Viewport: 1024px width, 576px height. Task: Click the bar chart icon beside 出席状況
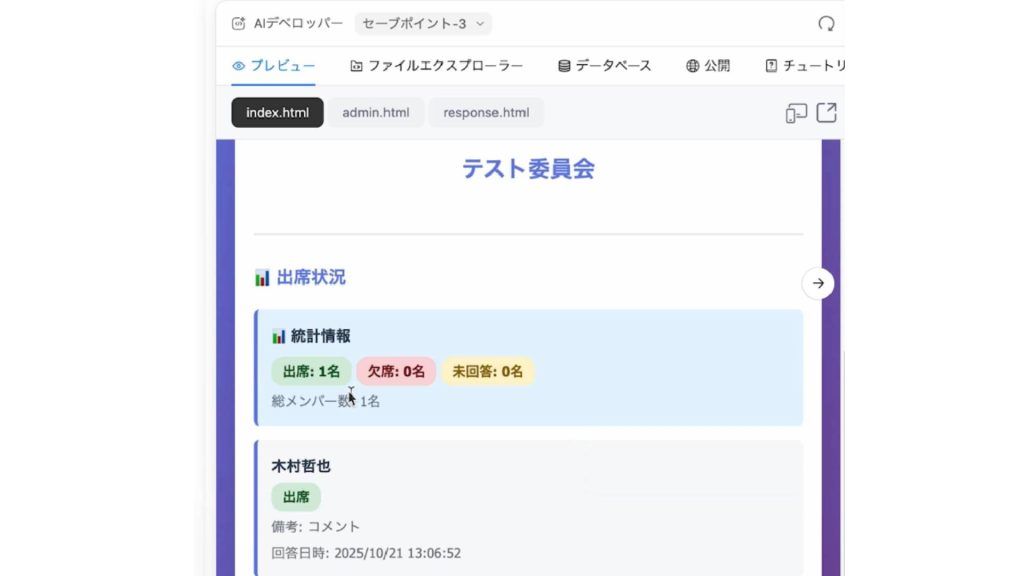point(262,278)
